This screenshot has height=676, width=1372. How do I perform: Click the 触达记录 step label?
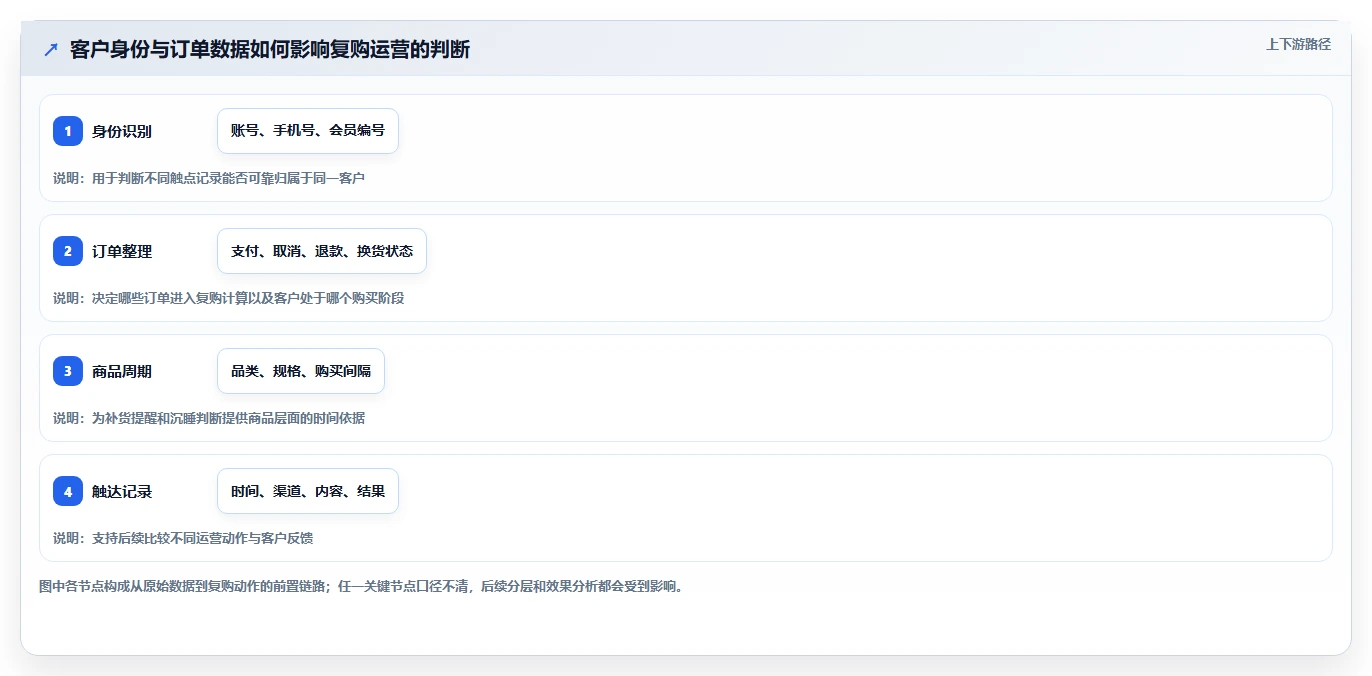click(122, 491)
